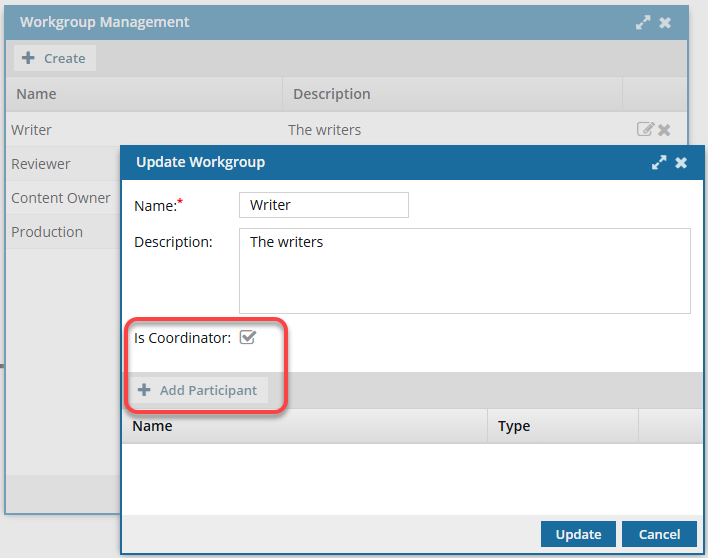Toggle the Is Coordinator checkbox
The width and height of the screenshot is (708, 558).
point(248,338)
